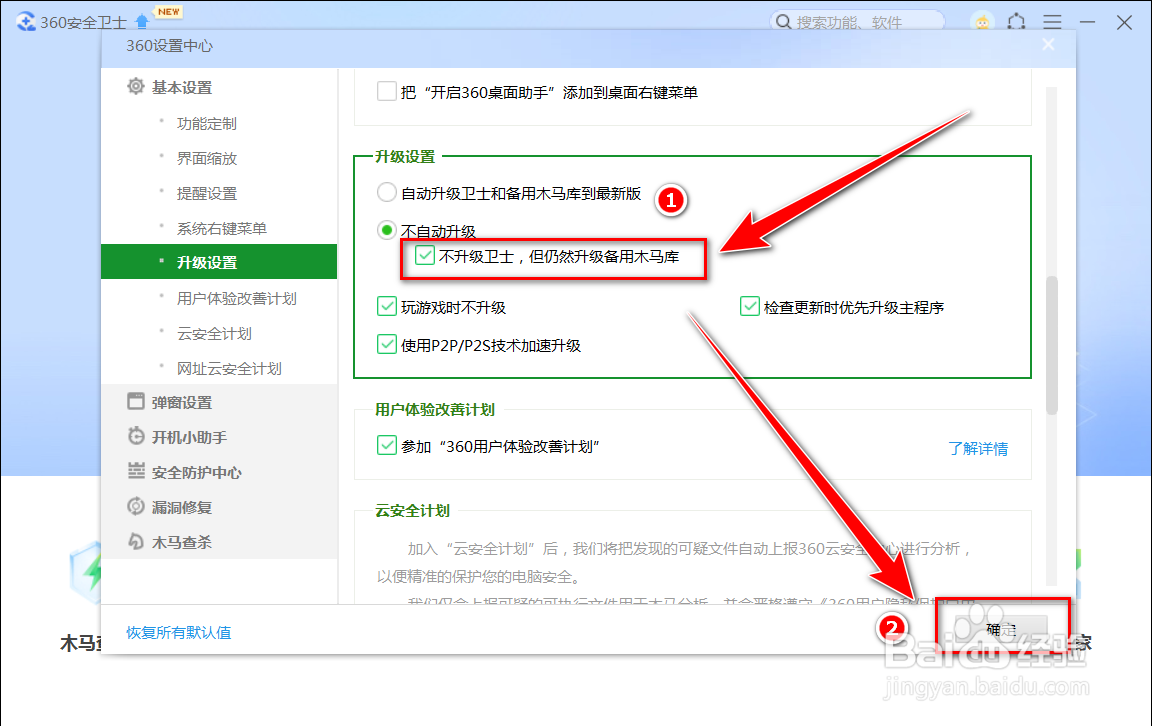Screen dimensions: 1152x726
Task: Close the 360设置中心 dialog
Action: click(x=1048, y=45)
